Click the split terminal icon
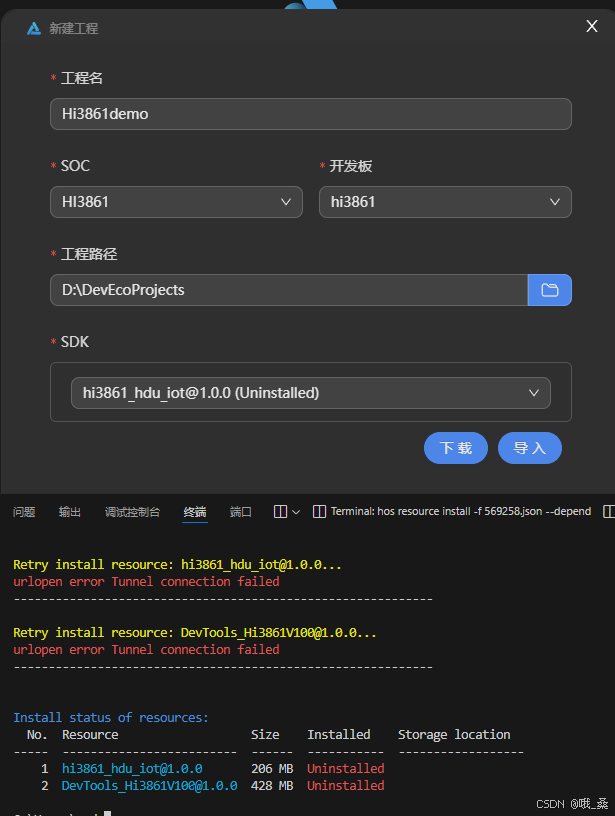Screen dimensions: 615x816 (280, 512)
